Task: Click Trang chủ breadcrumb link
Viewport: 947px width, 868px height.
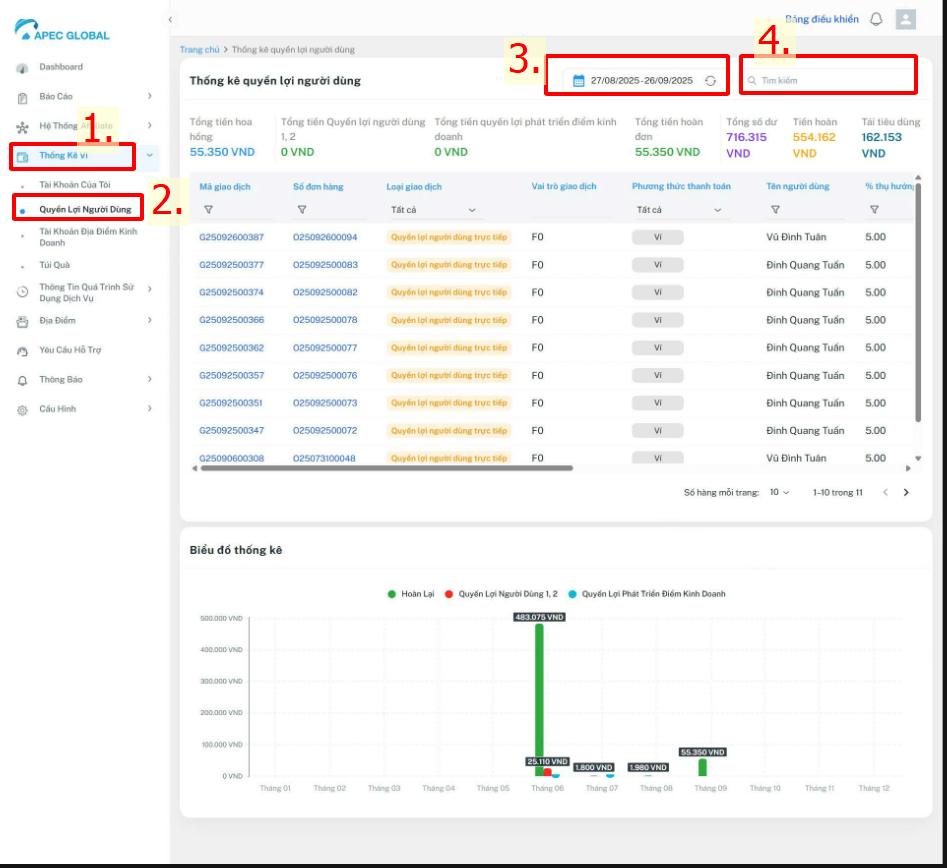Action: pyautogui.click(x=199, y=49)
